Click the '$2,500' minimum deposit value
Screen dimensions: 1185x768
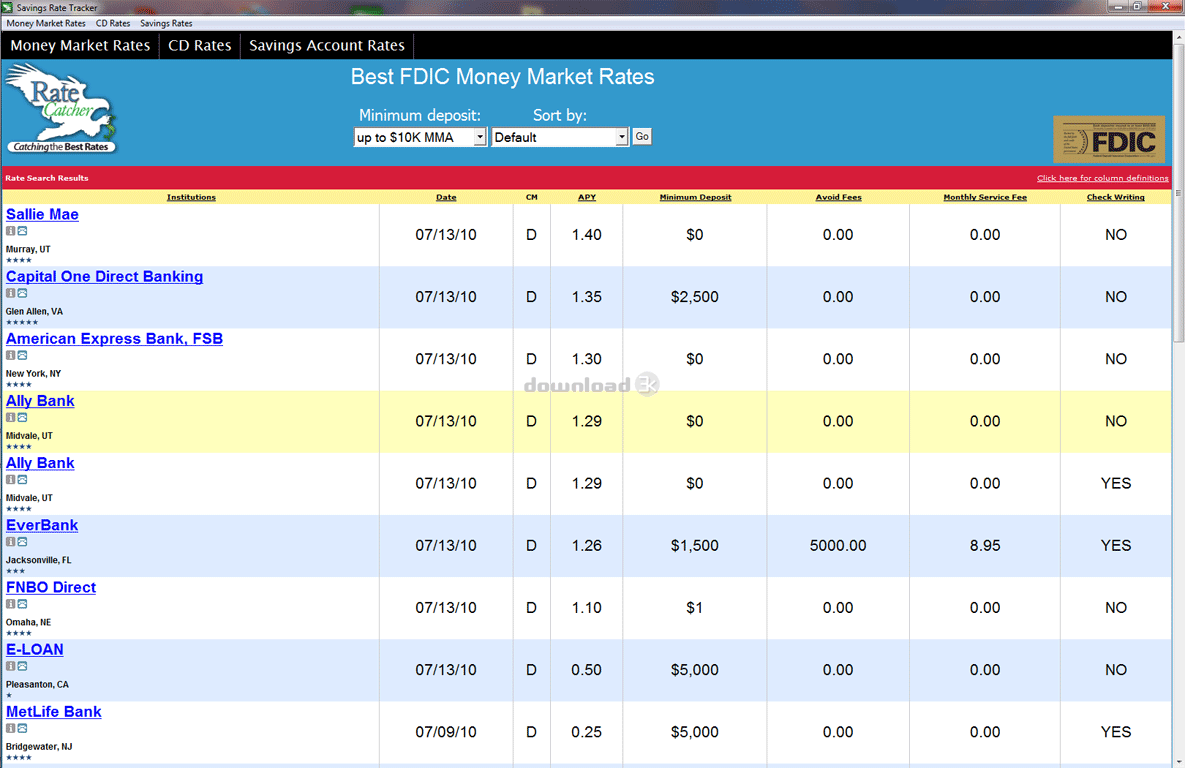pos(695,297)
